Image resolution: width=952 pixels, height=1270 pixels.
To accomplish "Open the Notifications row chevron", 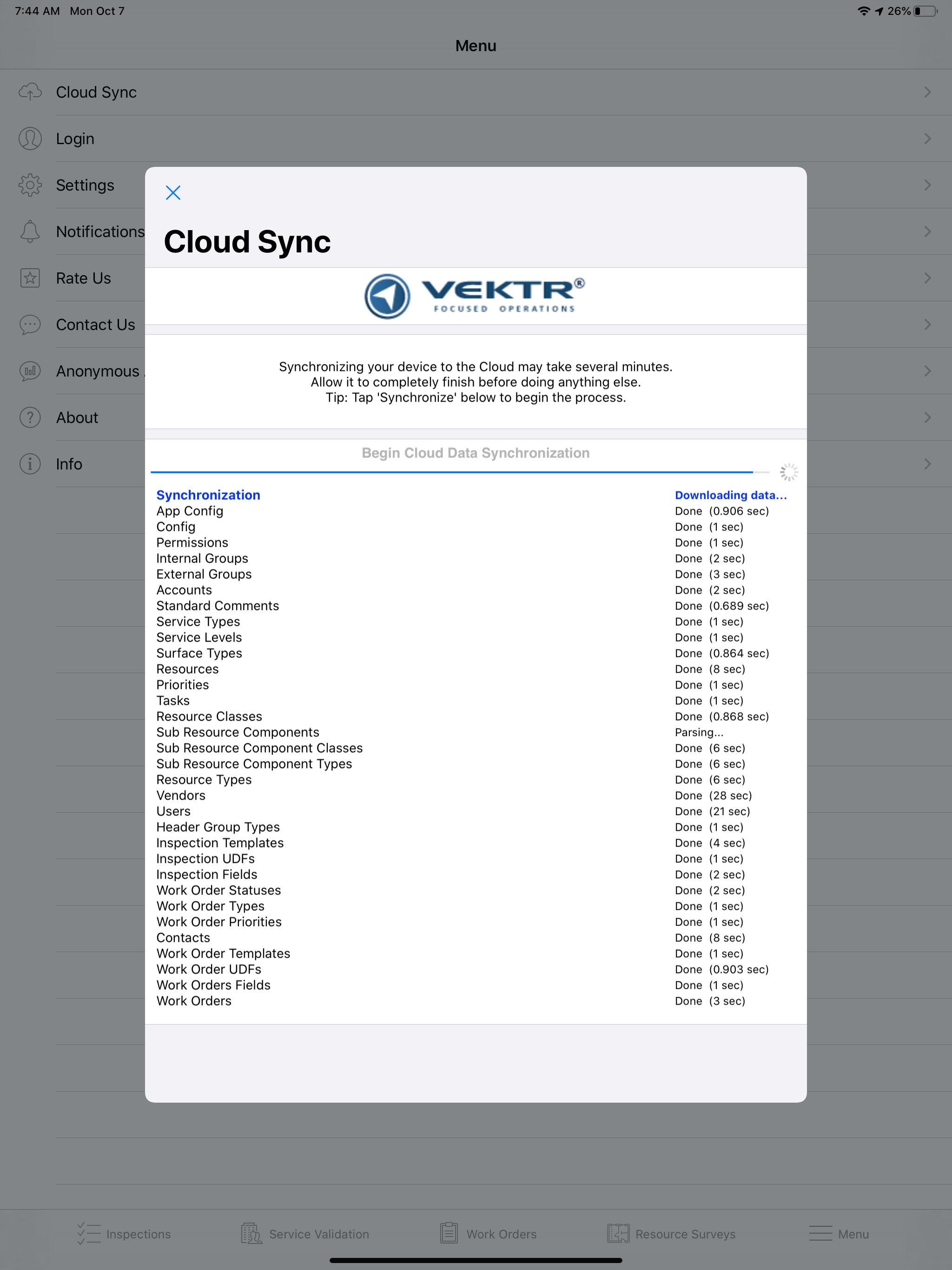I will (927, 232).
